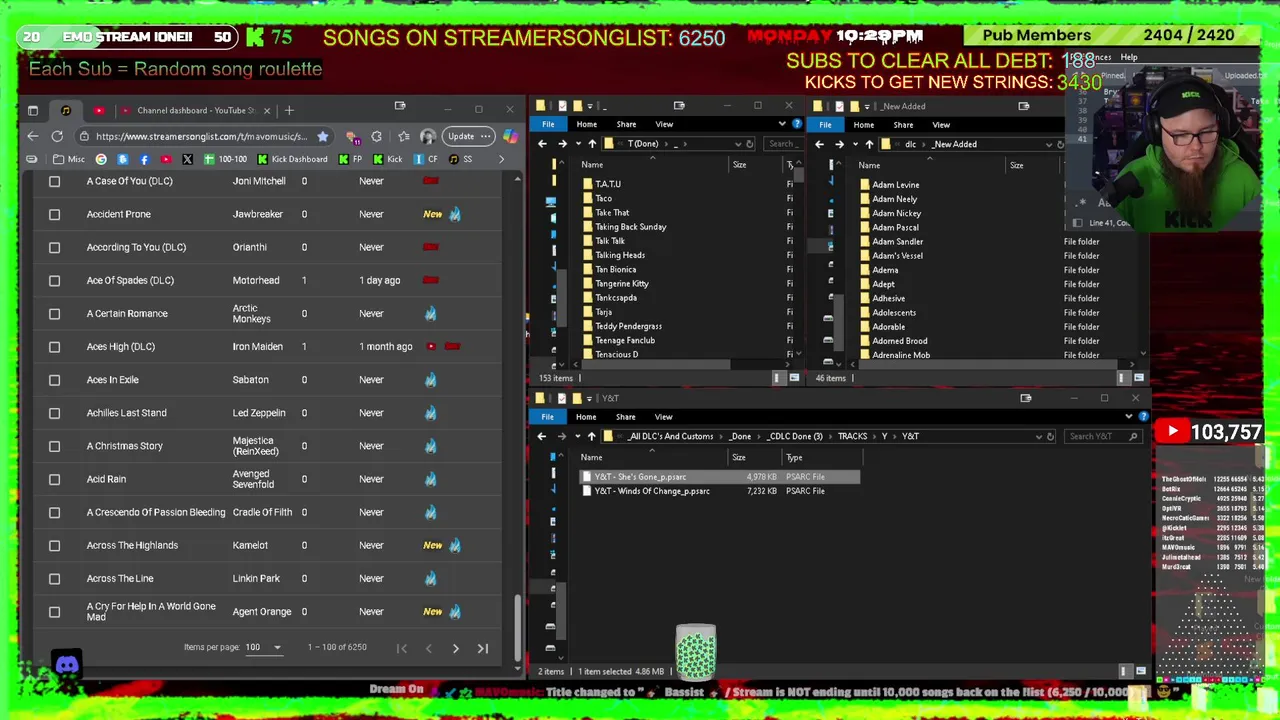Open Kick Dashboard bookmark

[292, 159]
